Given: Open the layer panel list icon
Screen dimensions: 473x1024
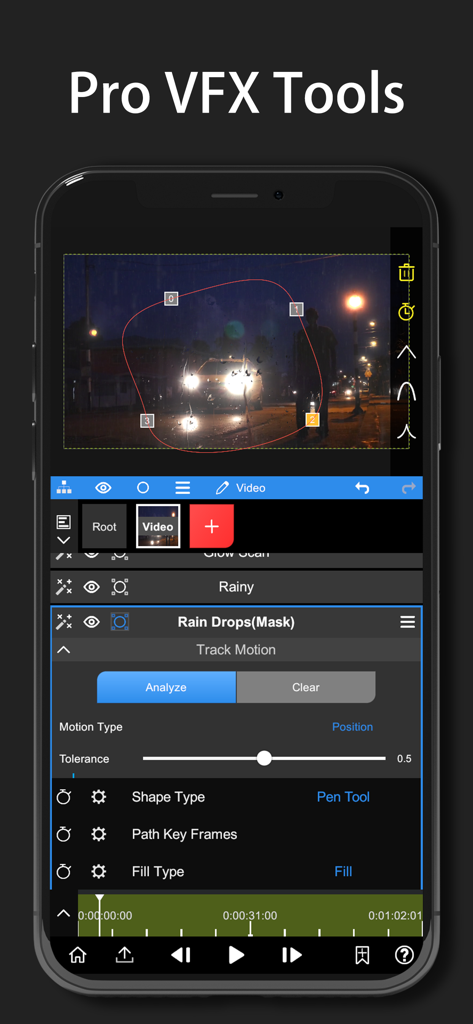Looking at the screenshot, I should 63,522.
